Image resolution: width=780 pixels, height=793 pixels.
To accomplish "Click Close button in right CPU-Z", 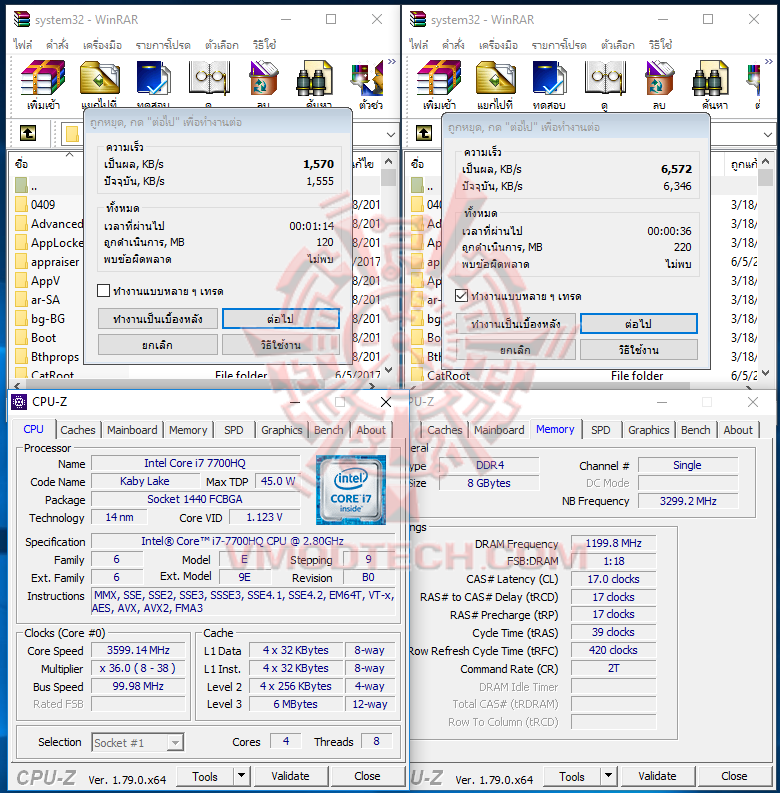I will [734, 776].
